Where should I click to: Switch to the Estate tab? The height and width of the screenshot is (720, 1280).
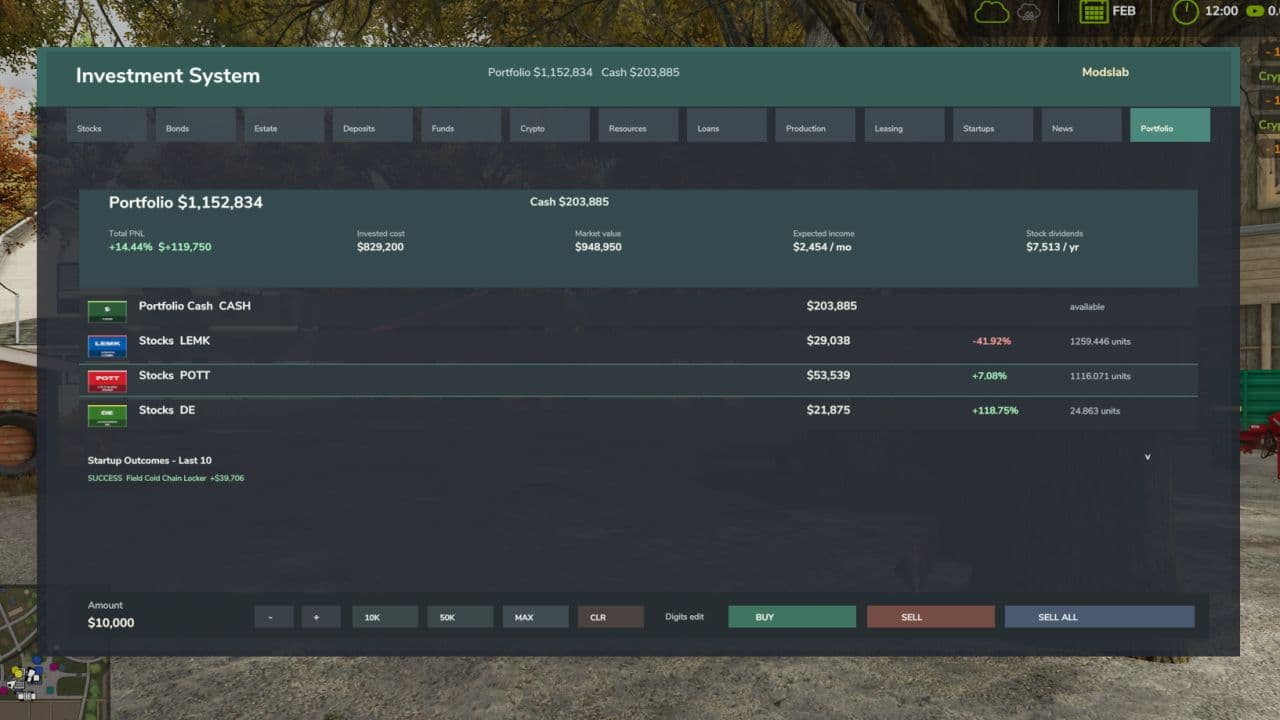click(x=283, y=125)
